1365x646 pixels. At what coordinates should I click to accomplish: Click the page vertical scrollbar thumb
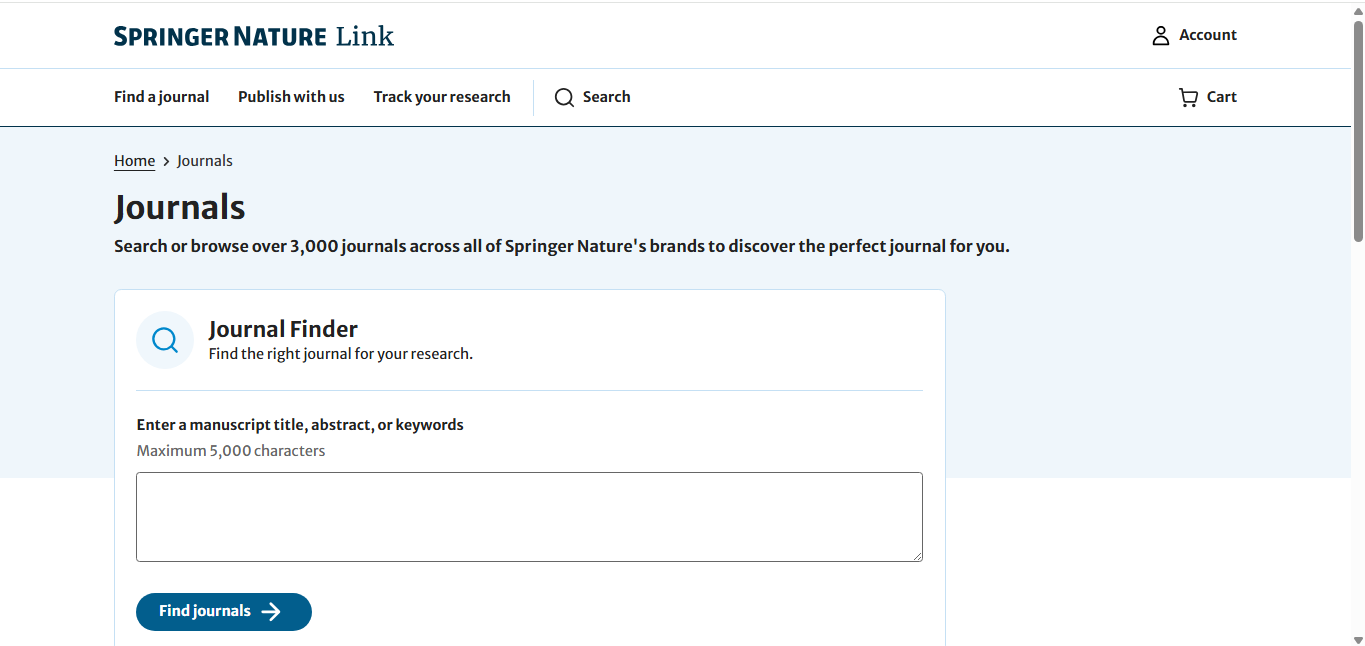(x=1358, y=130)
